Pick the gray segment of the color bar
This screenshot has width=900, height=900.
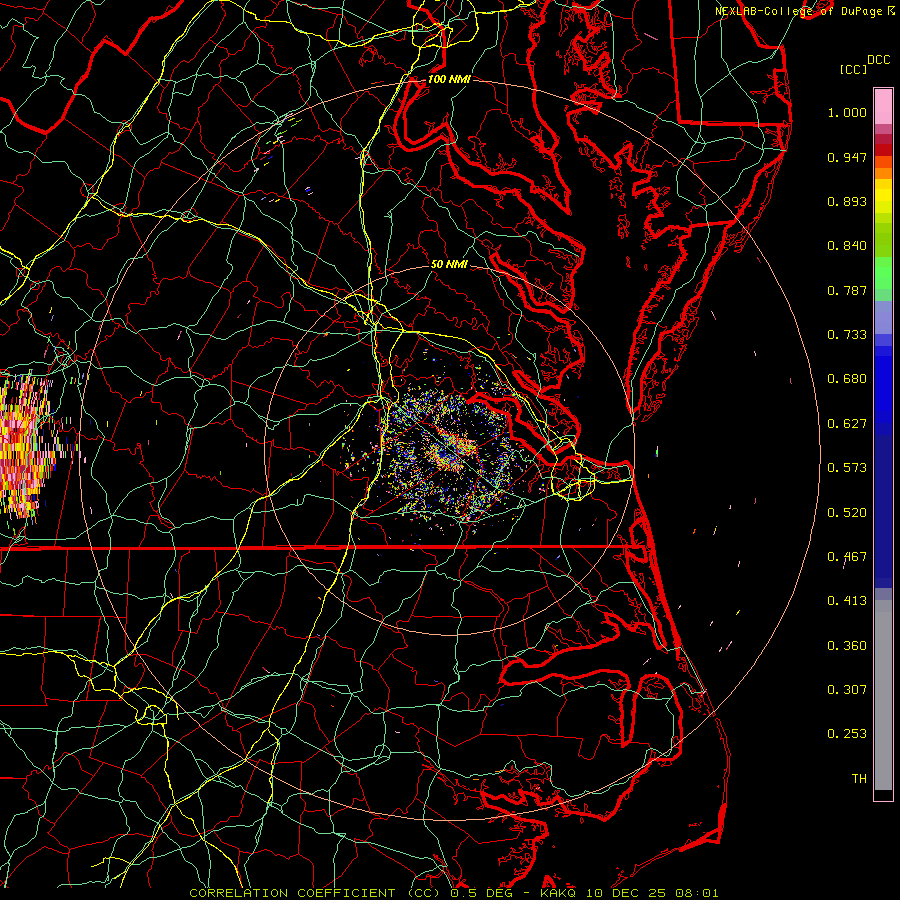click(x=883, y=695)
